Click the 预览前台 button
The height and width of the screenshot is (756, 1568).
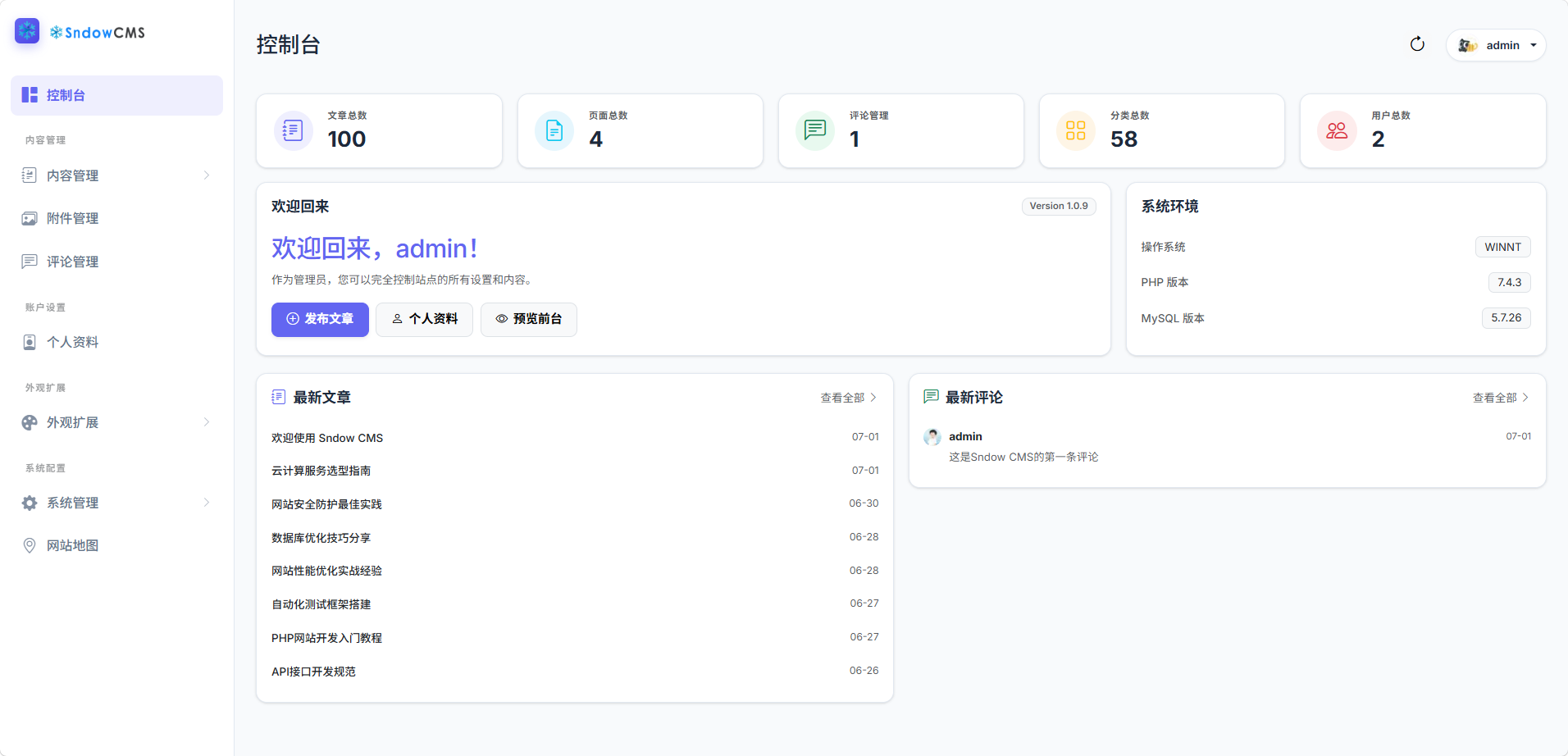tap(529, 319)
